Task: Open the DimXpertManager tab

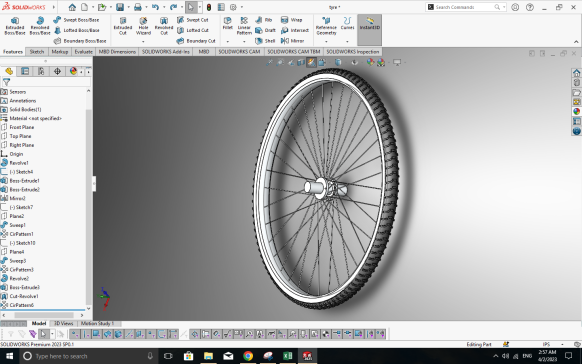Action: pos(57,71)
